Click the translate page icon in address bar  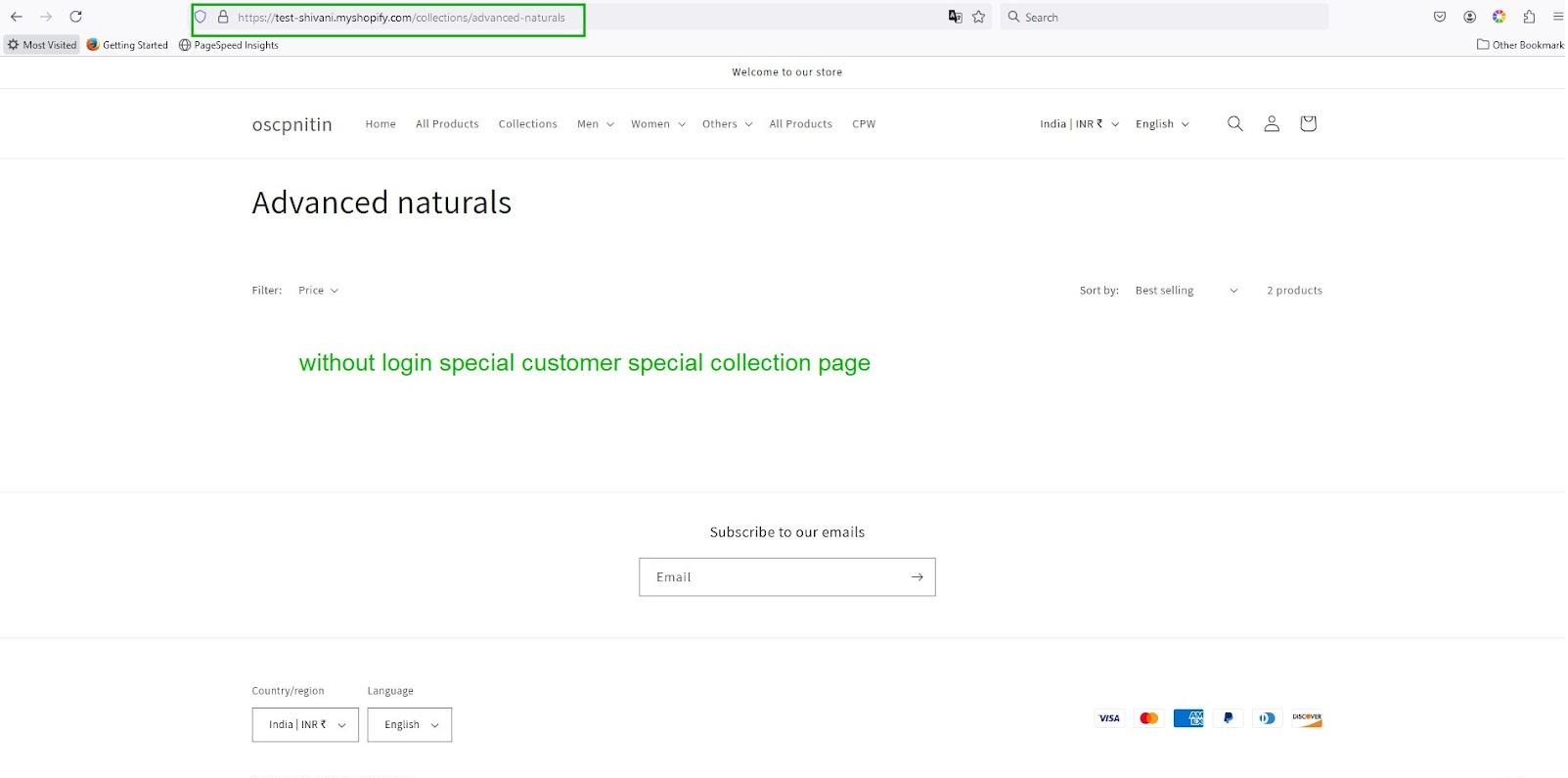[955, 17]
